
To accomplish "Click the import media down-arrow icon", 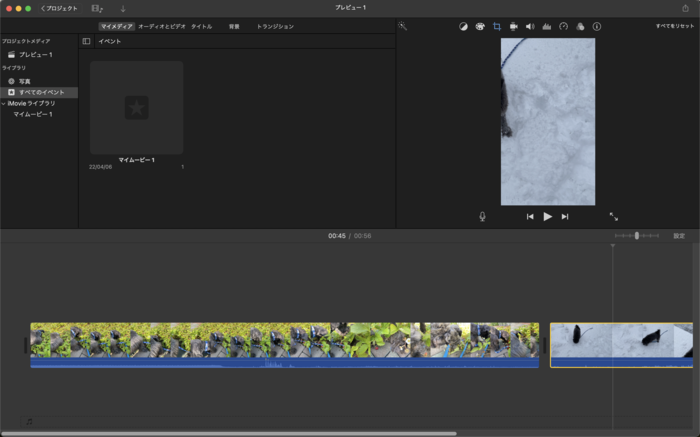I will point(123,8).
